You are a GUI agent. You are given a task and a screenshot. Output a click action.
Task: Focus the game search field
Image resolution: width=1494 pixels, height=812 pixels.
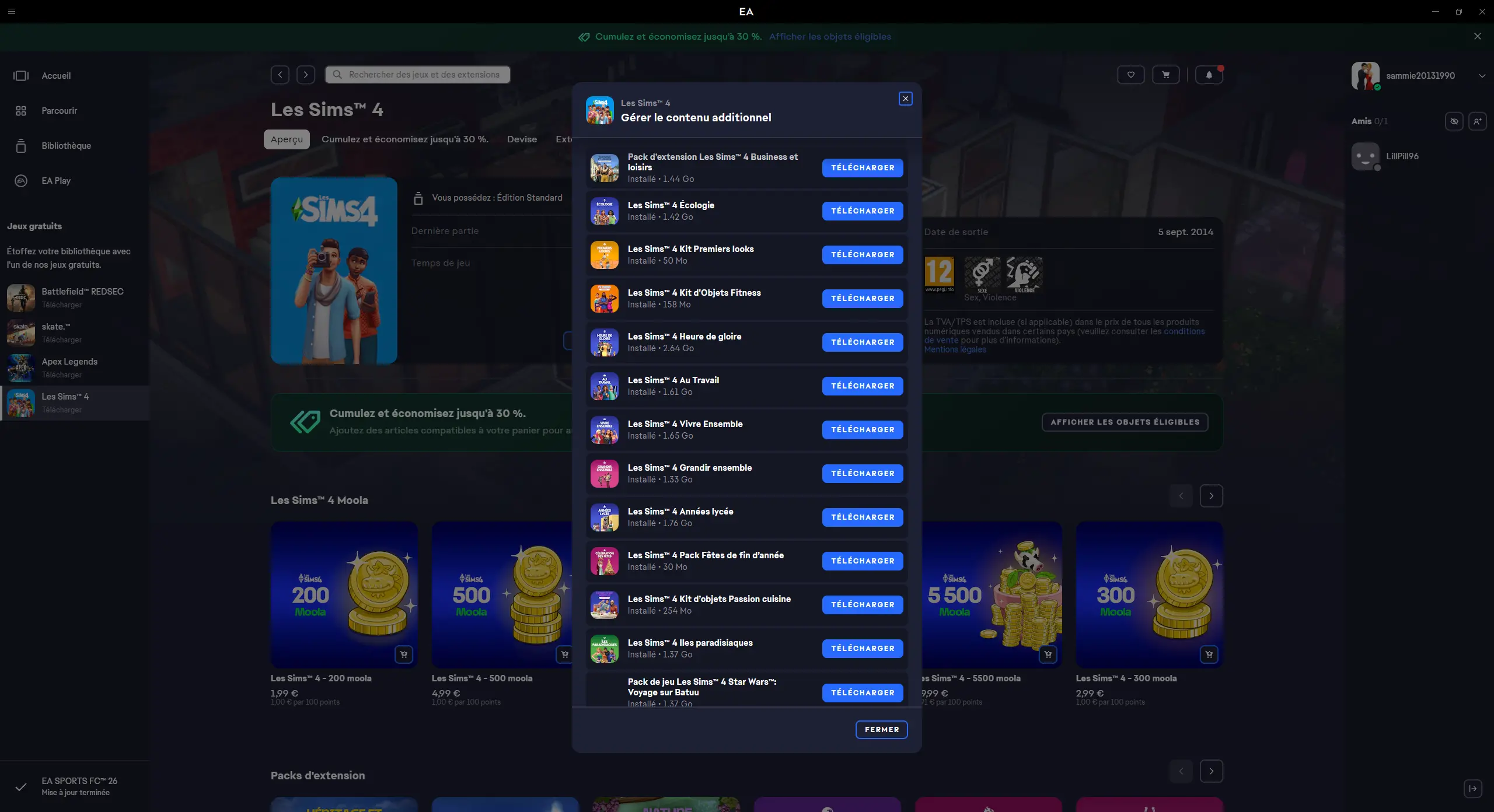(418, 75)
